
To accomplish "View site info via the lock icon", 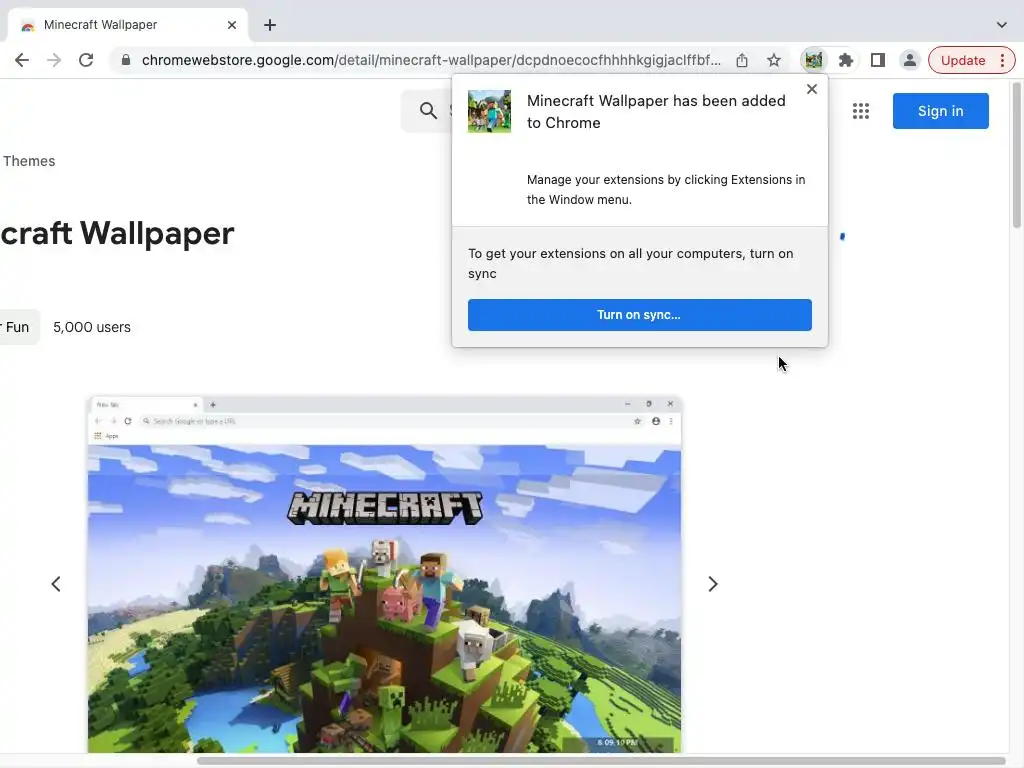I will pyautogui.click(x=126, y=60).
